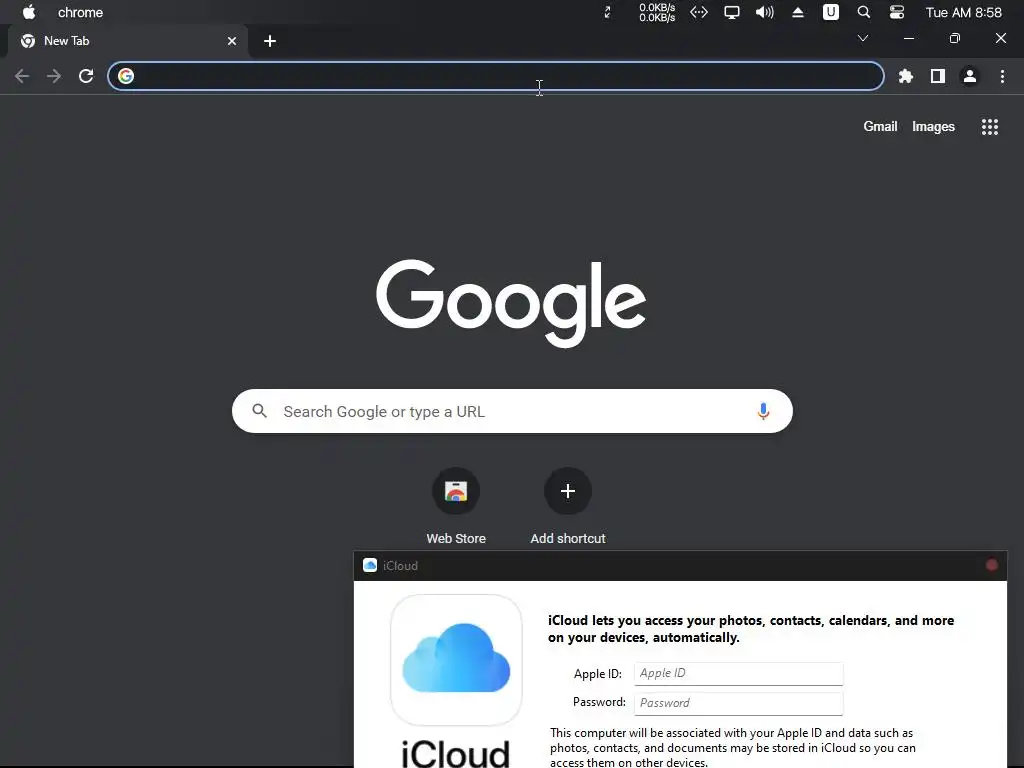Open a new tab with plus button
Screen dimensions: 1024x768
(270, 41)
